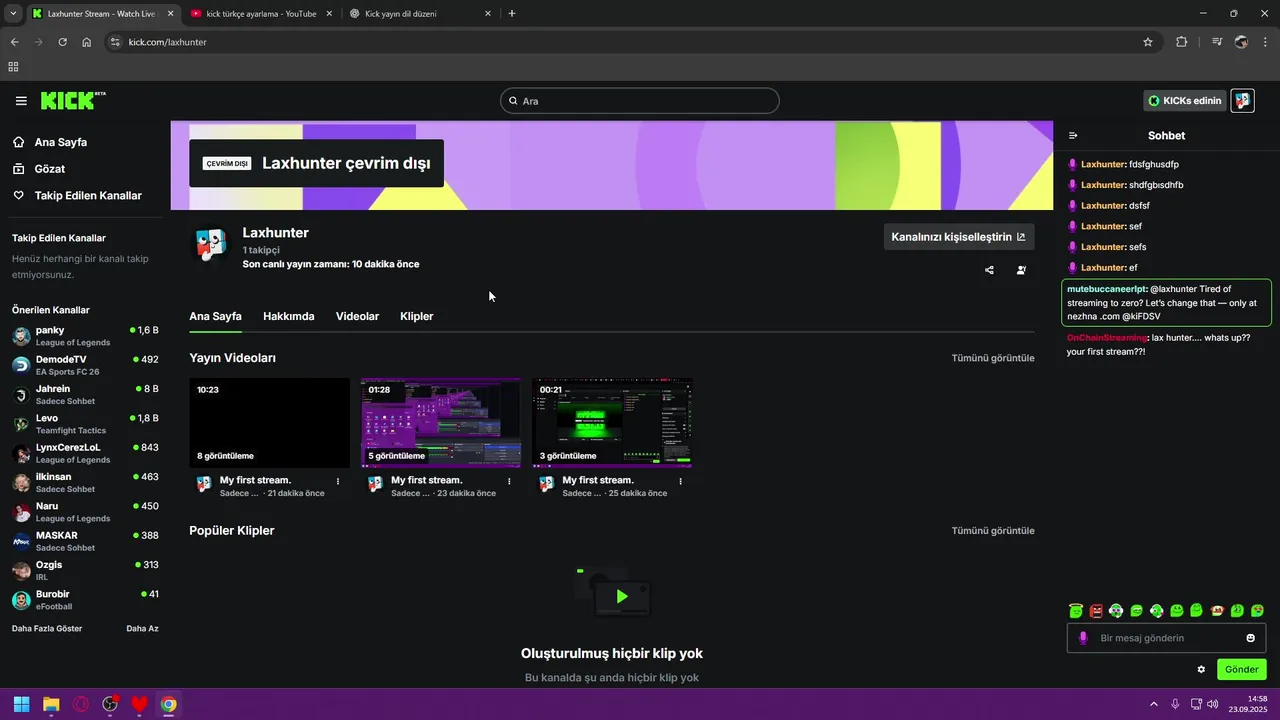
Task: Reload the page in Chrome toolbar
Action: pyautogui.click(x=62, y=42)
